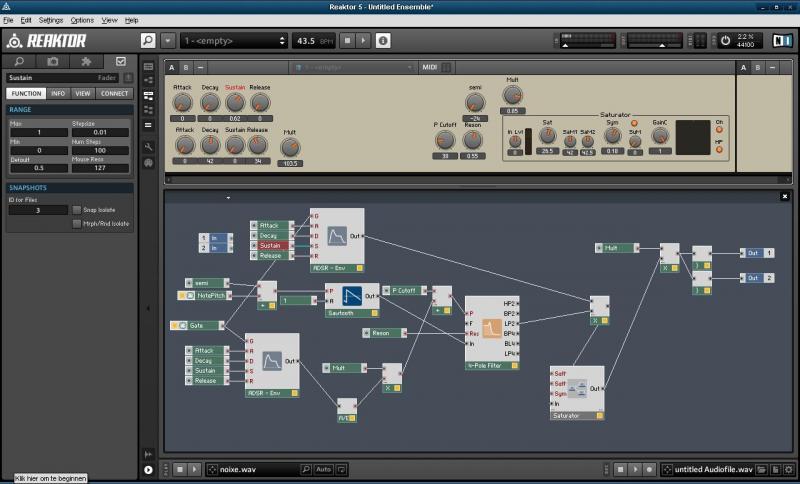800x484 pixels.
Task: Minimize instrument panel with the minus button
Action: click(200, 67)
